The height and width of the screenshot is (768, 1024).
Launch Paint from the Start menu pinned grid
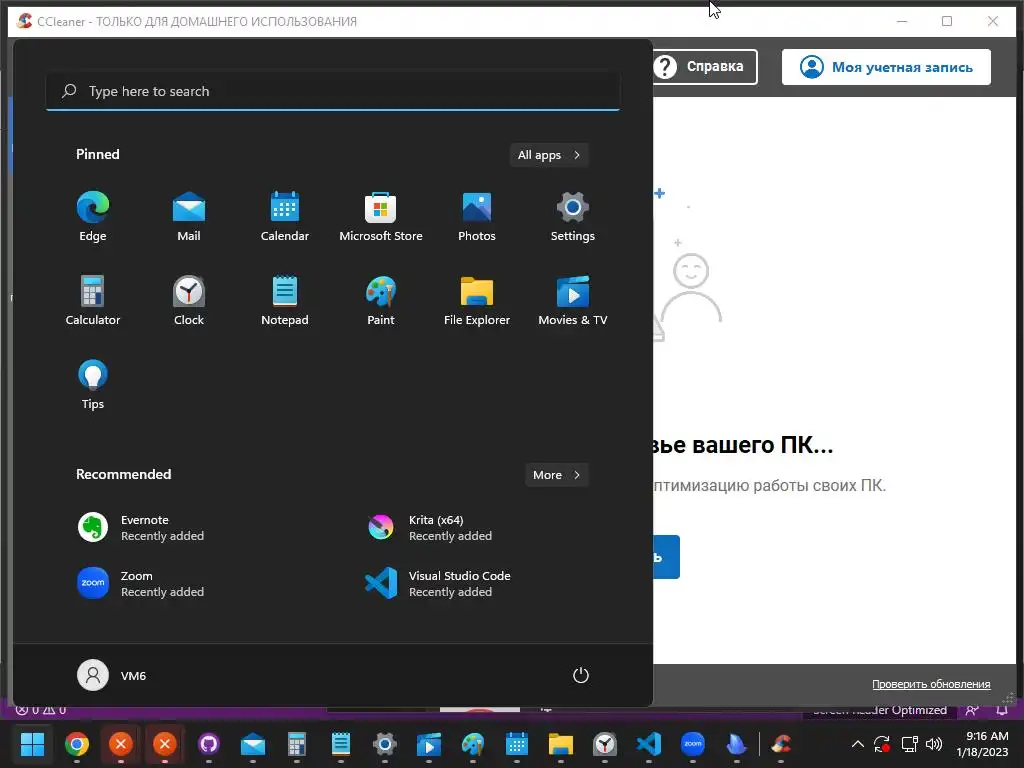[381, 300]
